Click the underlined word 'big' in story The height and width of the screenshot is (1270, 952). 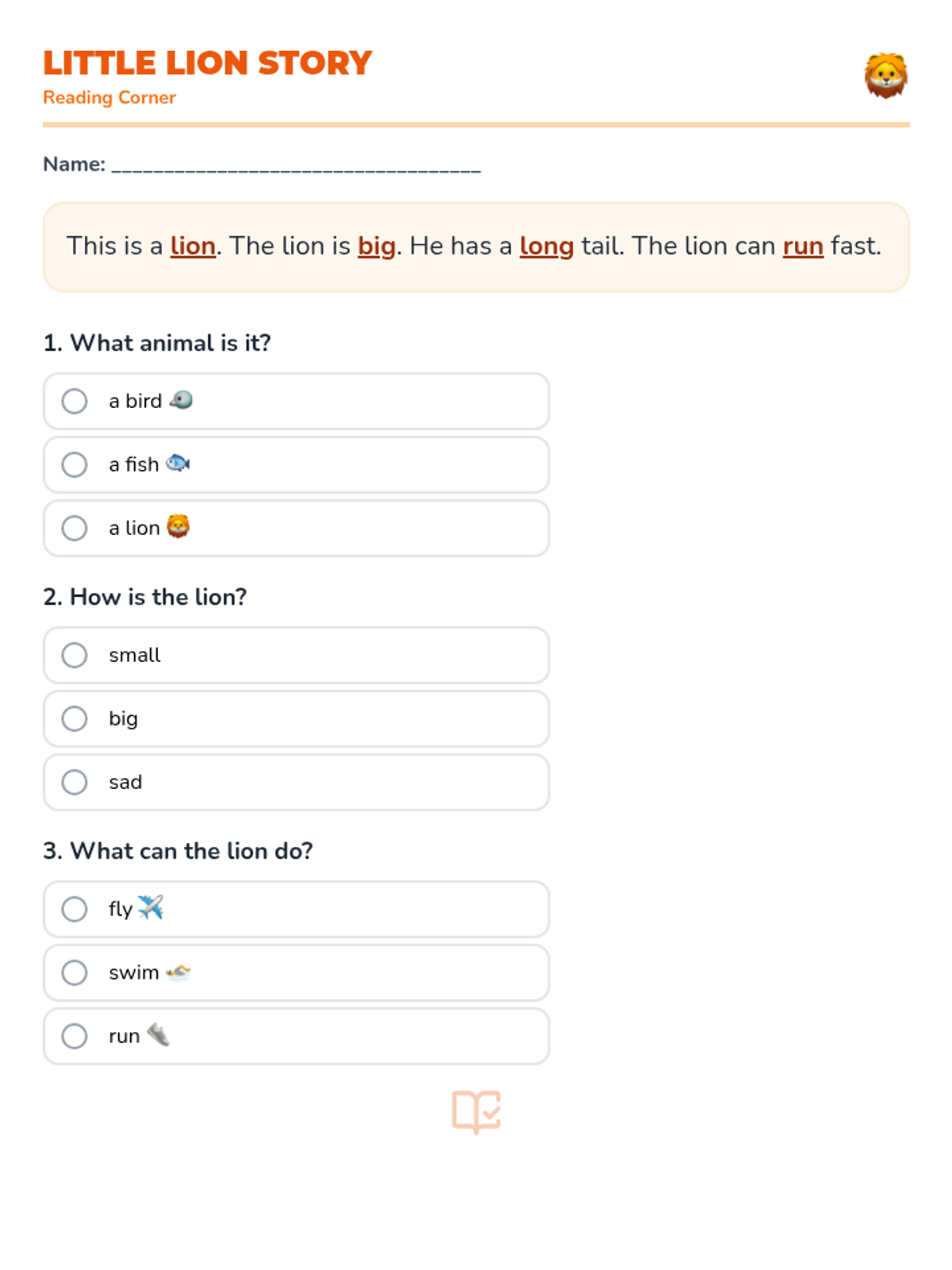[x=376, y=246]
